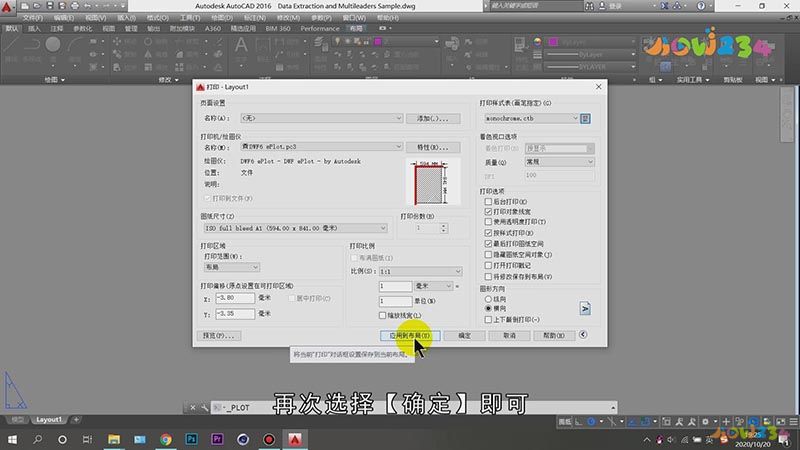Open Photoshop from the taskbar
Image resolution: width=800 pixels, height=450 pixels.
(191, 439)
